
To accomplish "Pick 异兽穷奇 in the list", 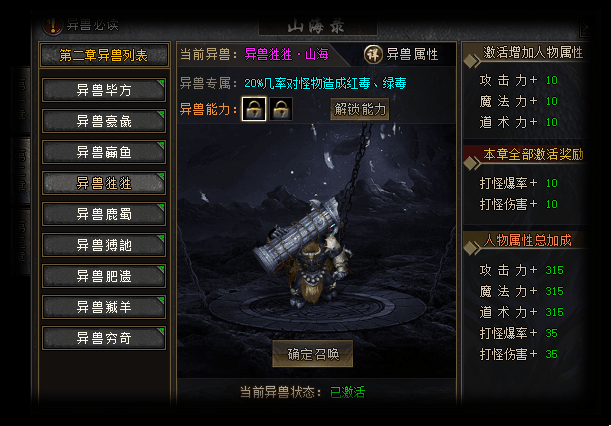I will (x=104, y=338).
